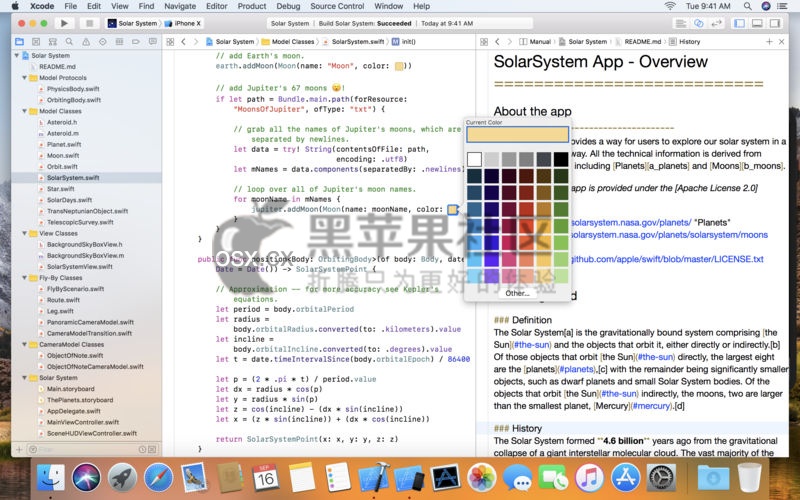Switch to the Standard editor
The width and height of the screenshot is (800, 500).
[681, 23]
